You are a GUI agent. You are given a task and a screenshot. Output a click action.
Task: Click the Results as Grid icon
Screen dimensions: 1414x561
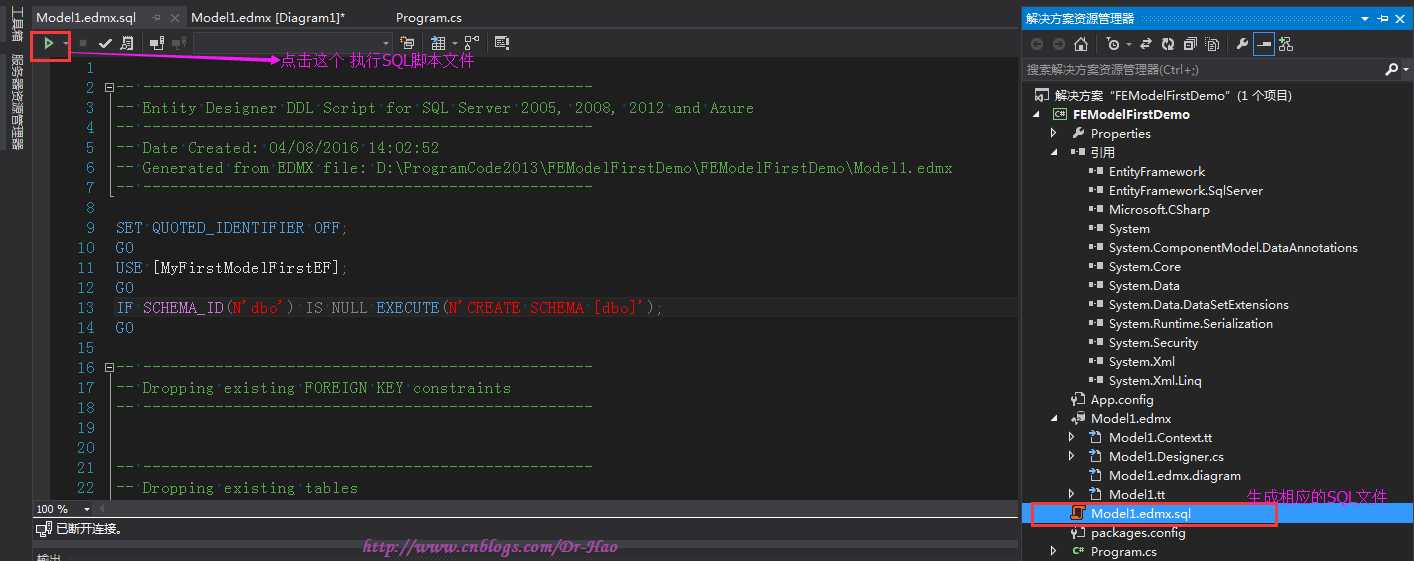click(438, 43)
